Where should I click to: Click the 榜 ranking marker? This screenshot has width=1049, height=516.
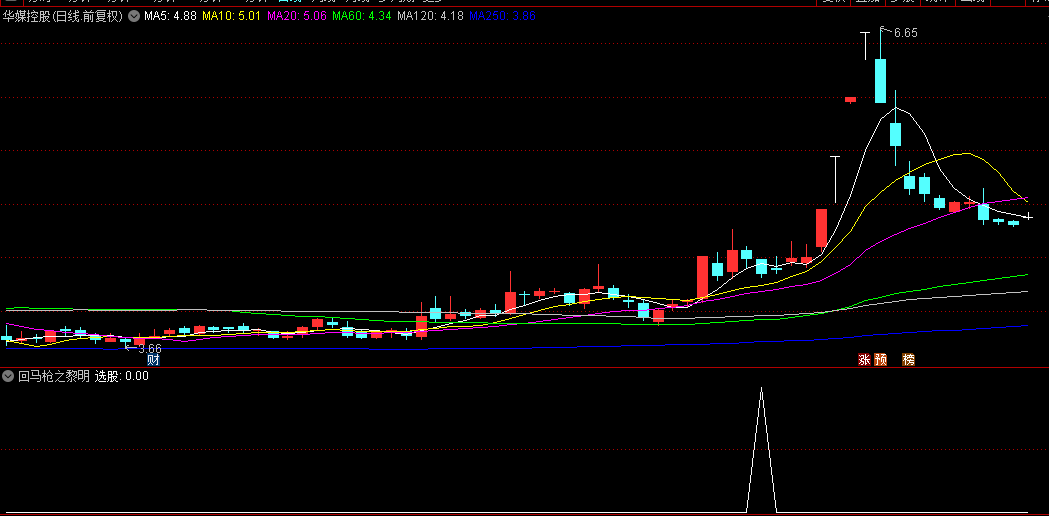(x=908, y=360)
